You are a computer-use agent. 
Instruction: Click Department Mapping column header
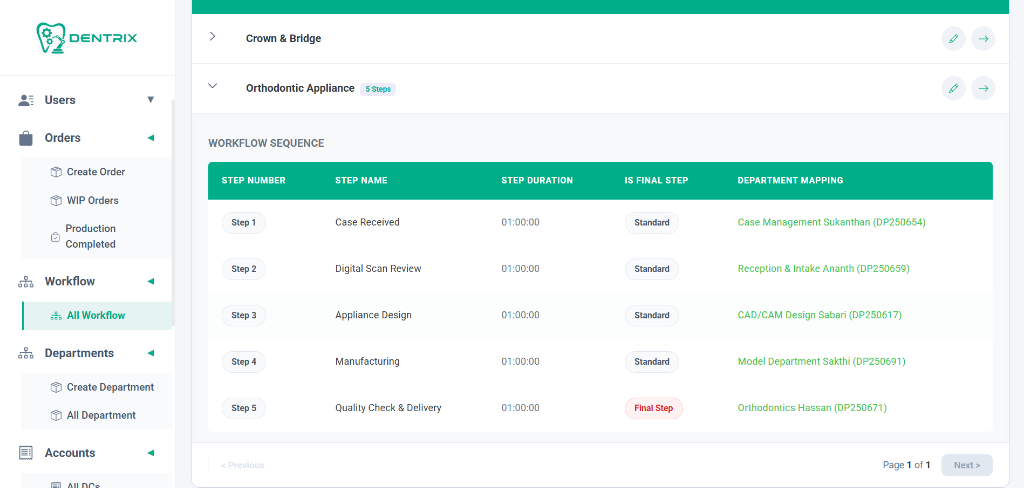(x=790, y=180)
